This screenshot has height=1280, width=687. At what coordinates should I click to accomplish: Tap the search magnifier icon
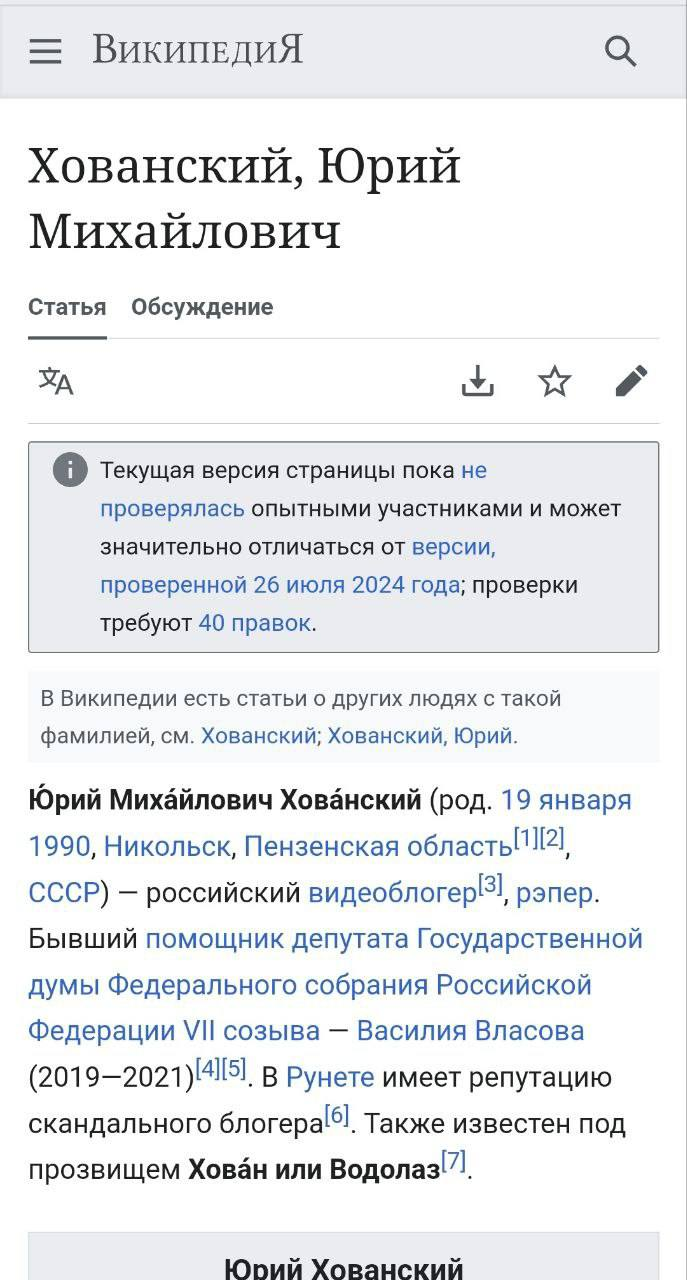pyautogui.click(x=621, y=51)
